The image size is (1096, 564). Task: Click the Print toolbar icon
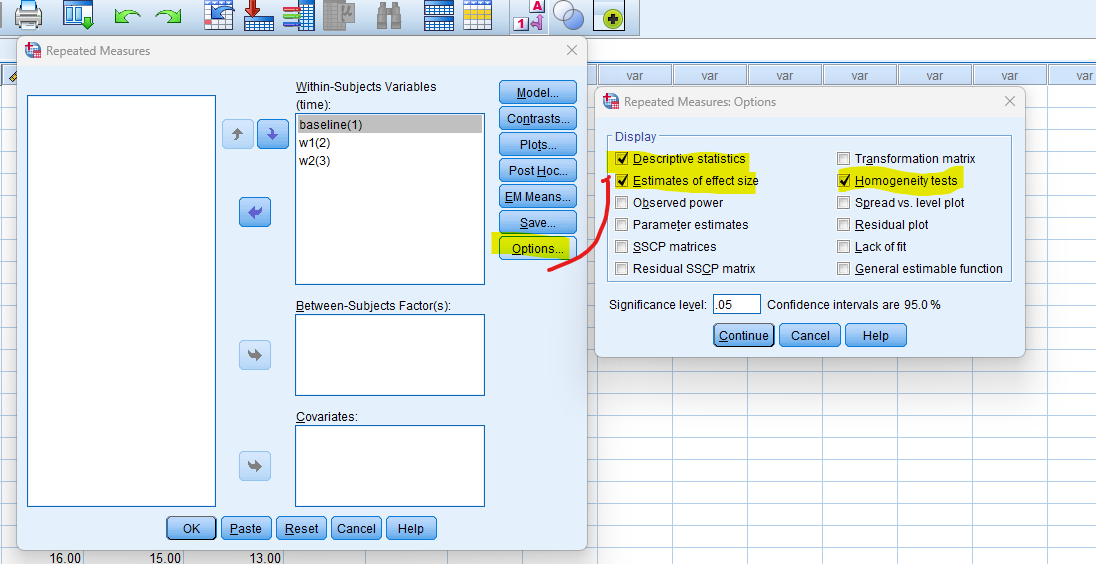(x=28, y=15)
